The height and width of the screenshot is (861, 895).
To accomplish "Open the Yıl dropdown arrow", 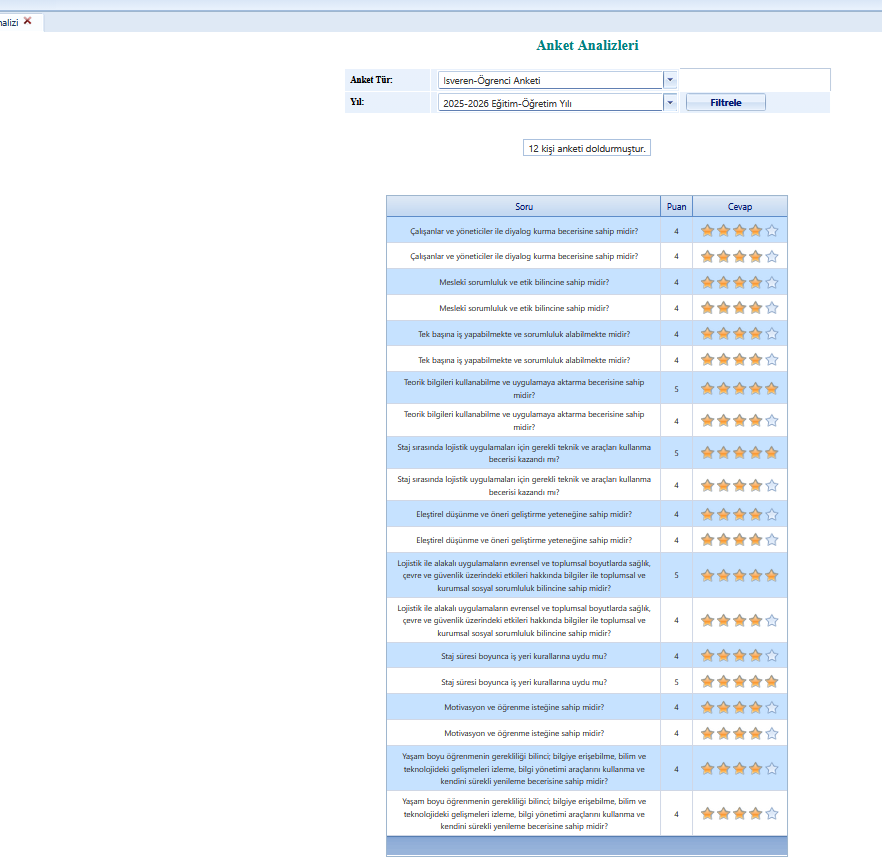I will (670, 103).
